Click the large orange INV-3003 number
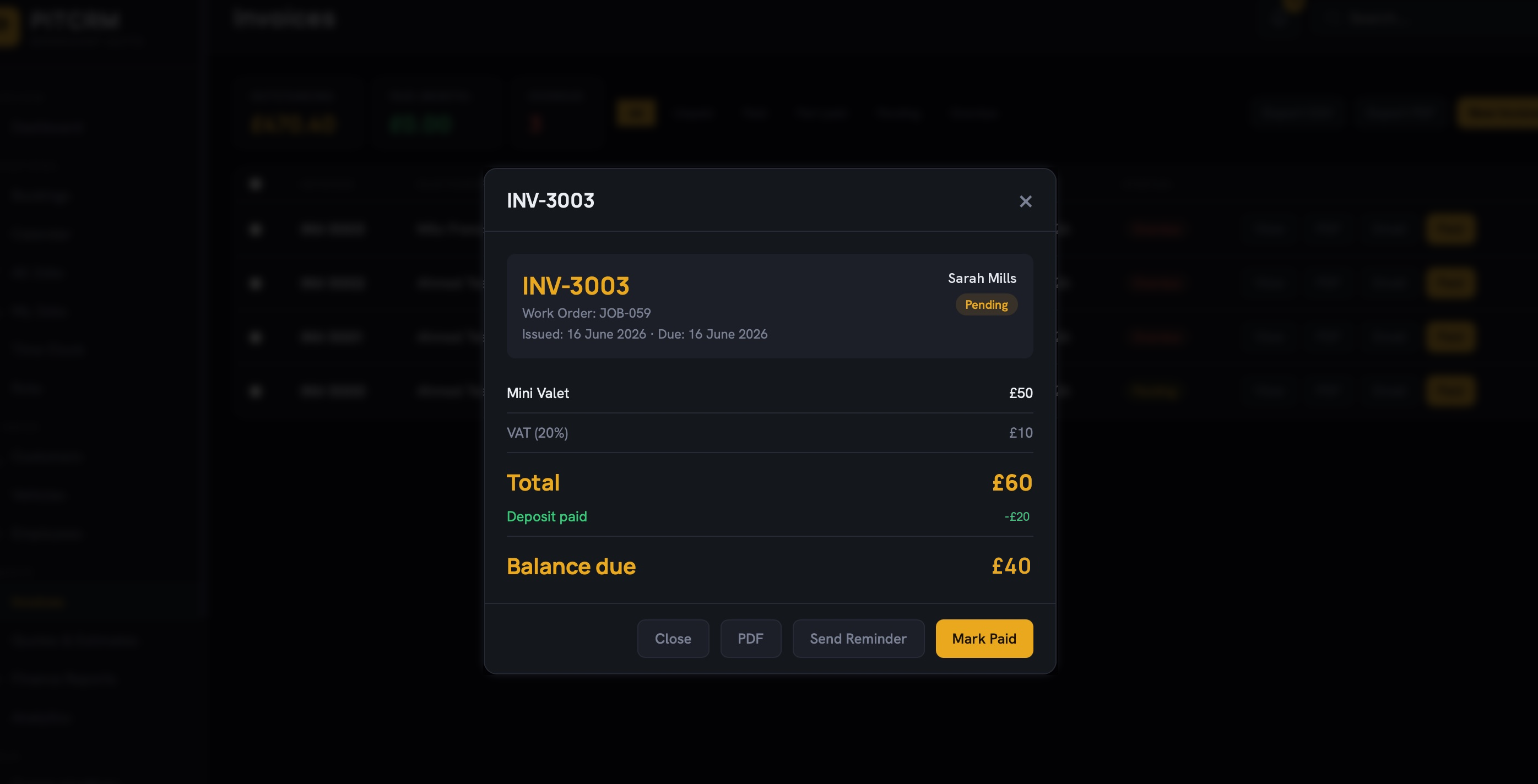The height and width of the screenshot is (784, 1538). [576, 285]
